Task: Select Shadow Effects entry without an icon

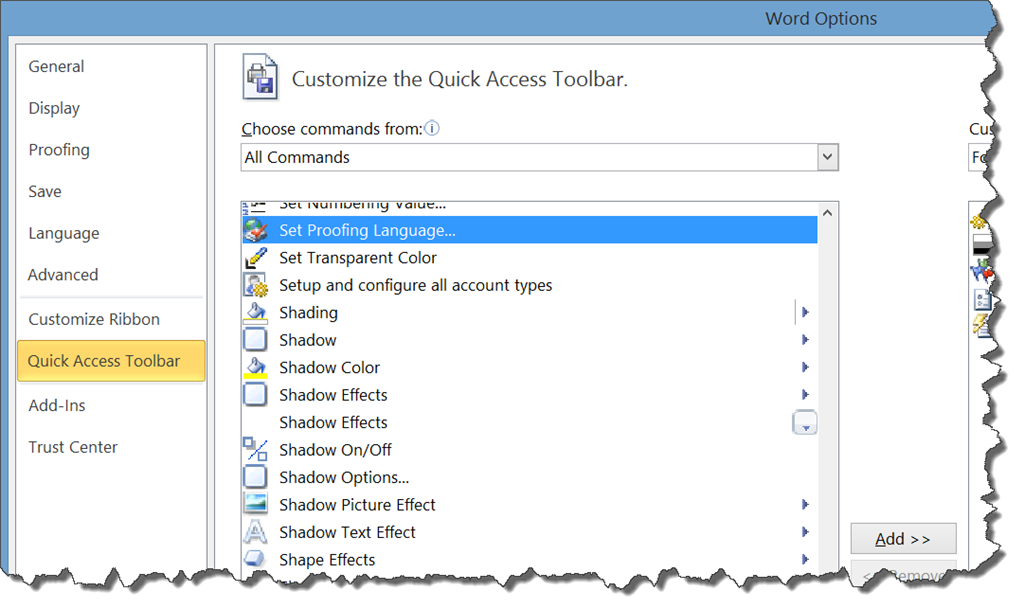Action: [x=530, y=422]
